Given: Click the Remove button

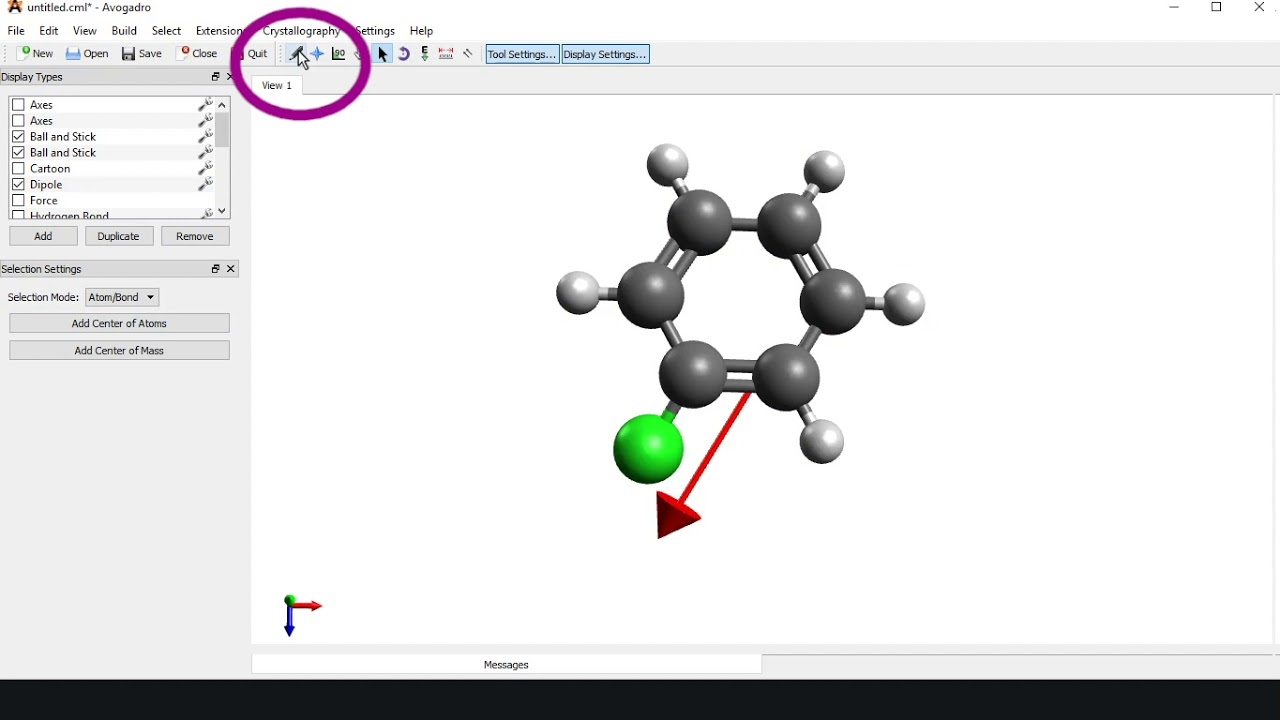Looking at the screenshot, I should [195, 236].
